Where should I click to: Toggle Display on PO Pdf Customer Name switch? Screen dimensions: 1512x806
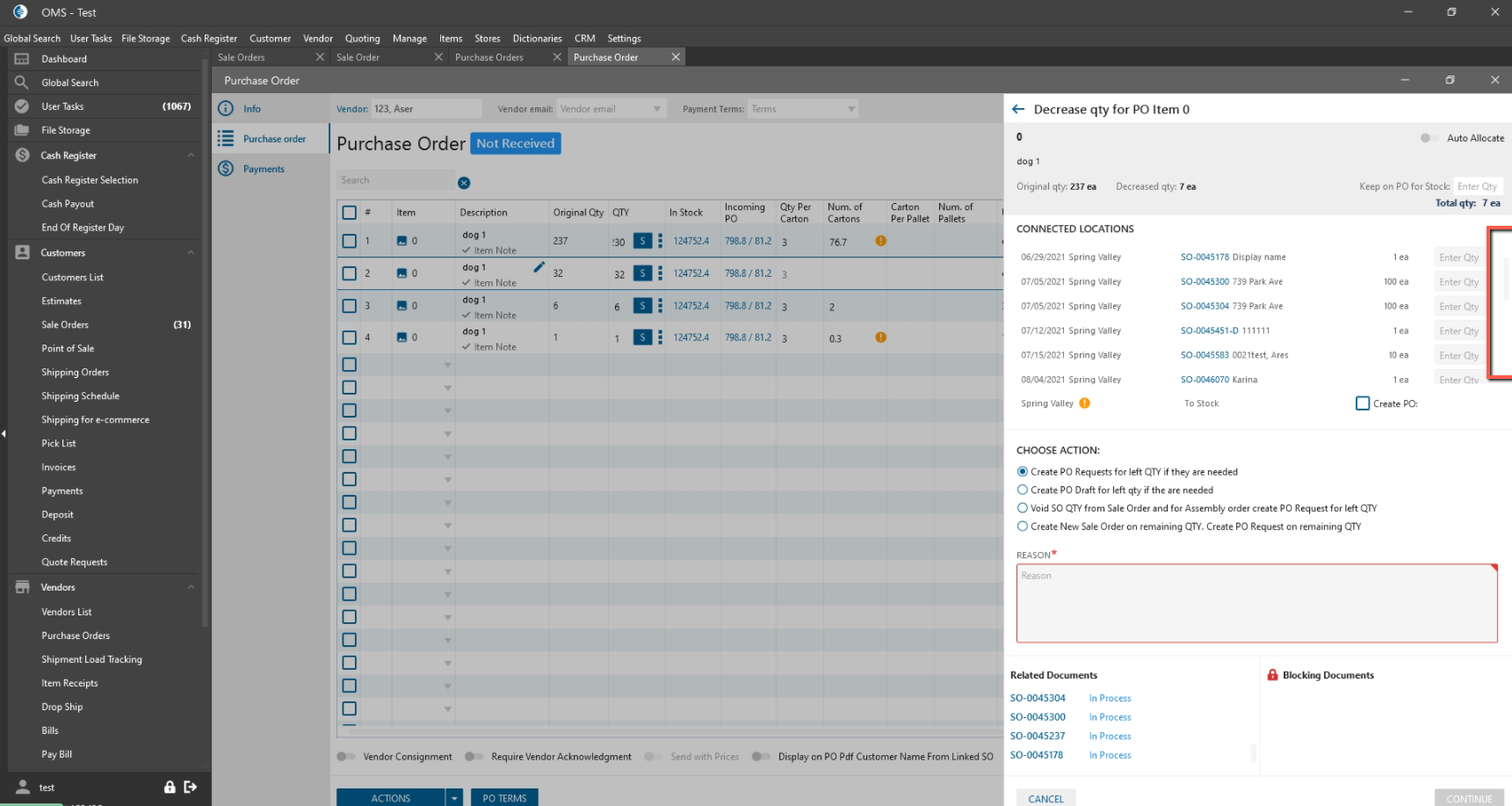(x=761, y=757)
